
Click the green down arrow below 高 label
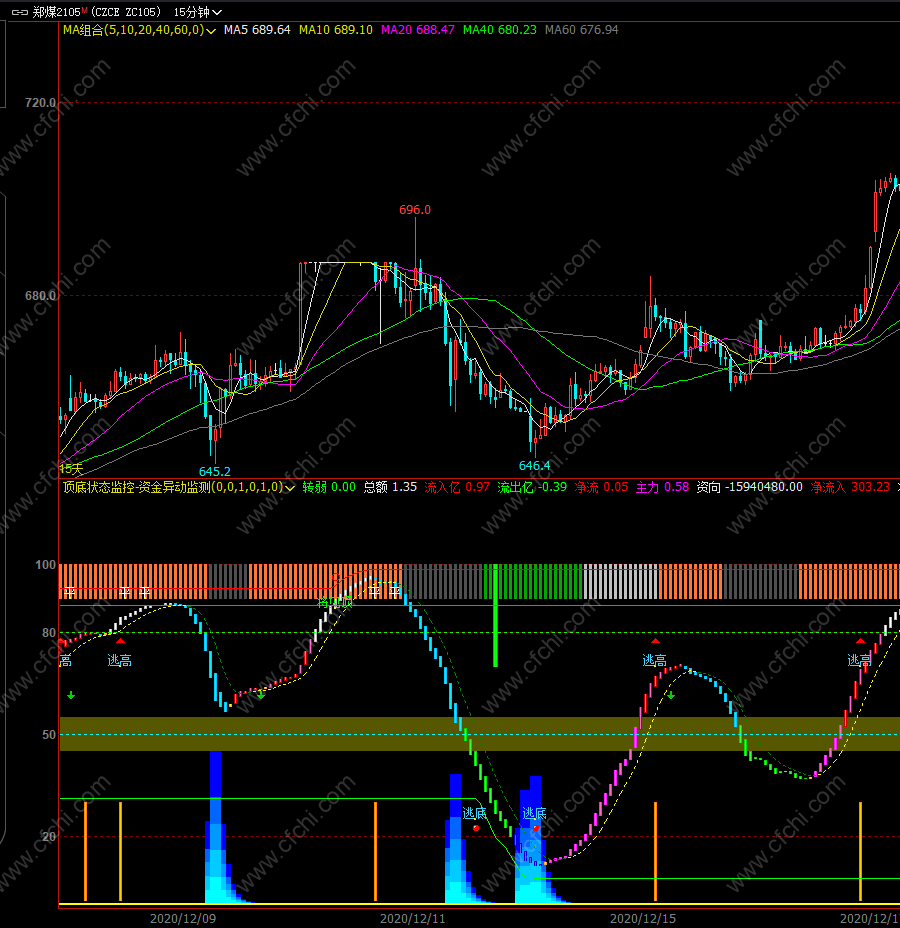(x=71, y=695)
